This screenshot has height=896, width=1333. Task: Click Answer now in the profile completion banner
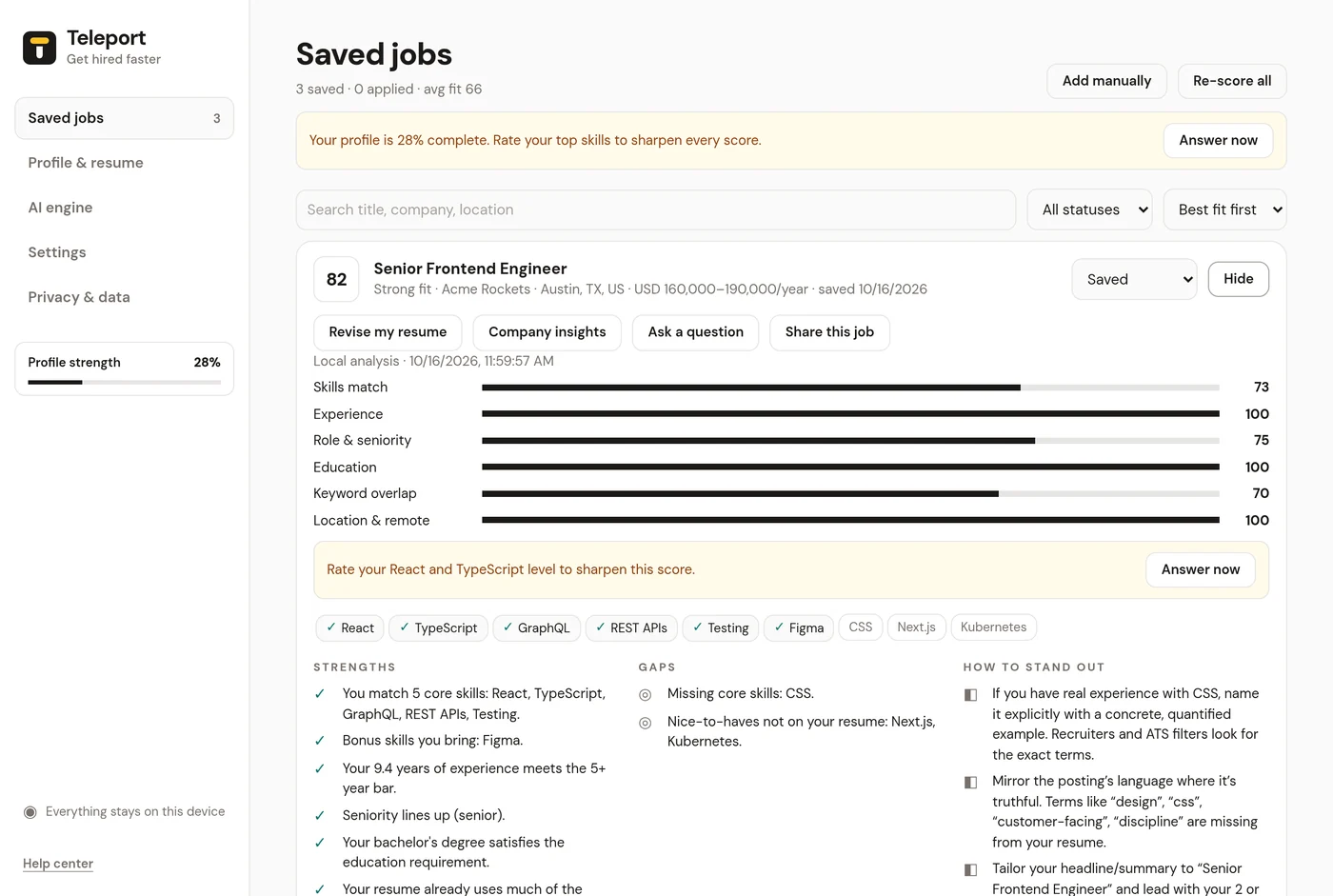(x=1218, y=140)
